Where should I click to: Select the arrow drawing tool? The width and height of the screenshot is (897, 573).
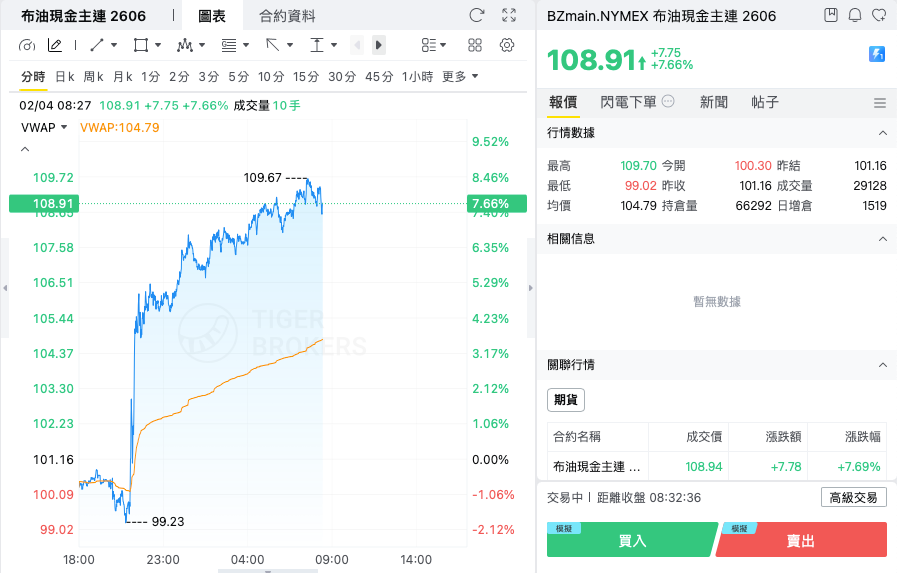point(273,45)
